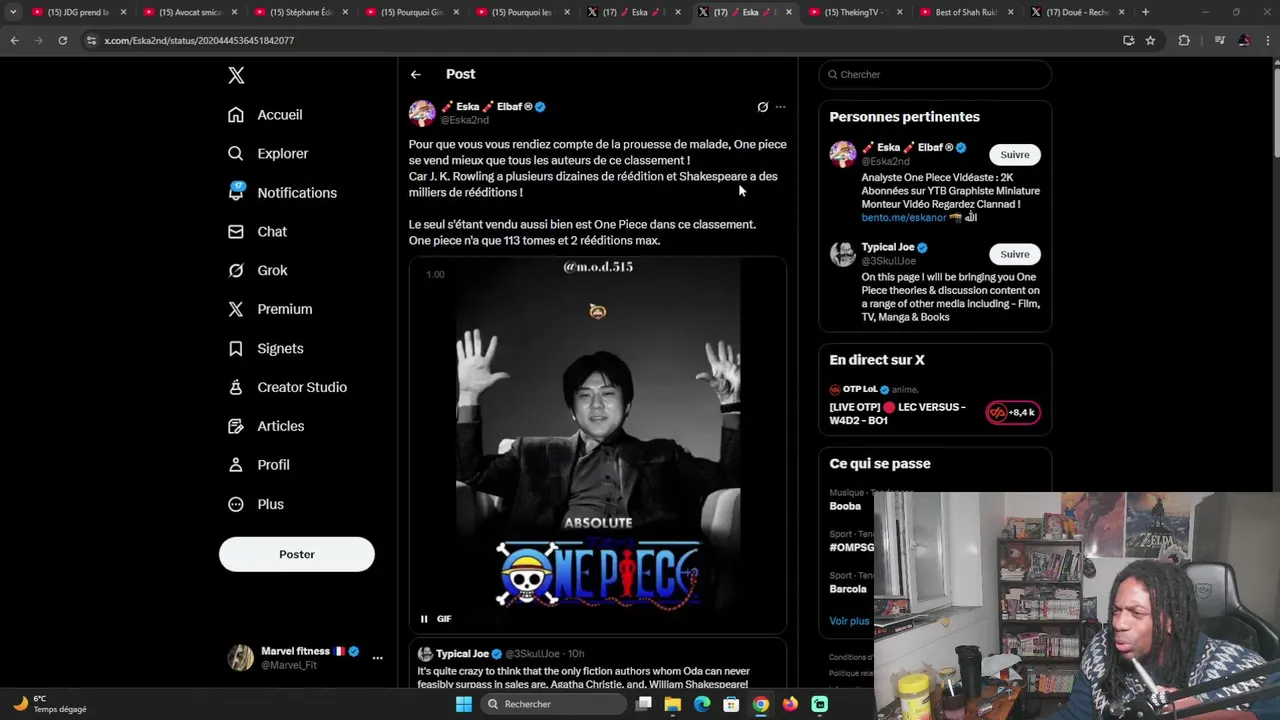Open Grok from the sidebar

[257, 271]
